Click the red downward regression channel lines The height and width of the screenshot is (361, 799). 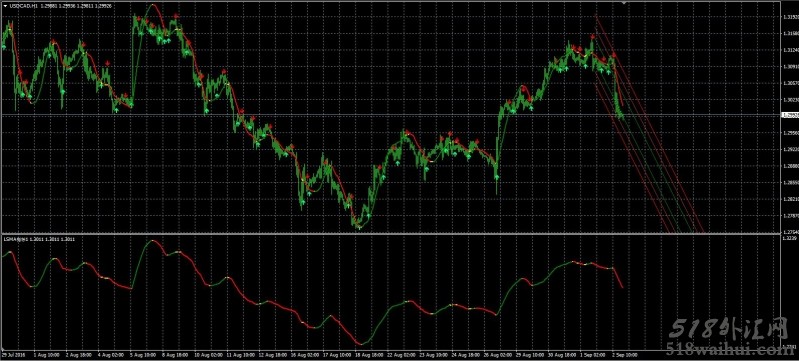coord(650,125)
